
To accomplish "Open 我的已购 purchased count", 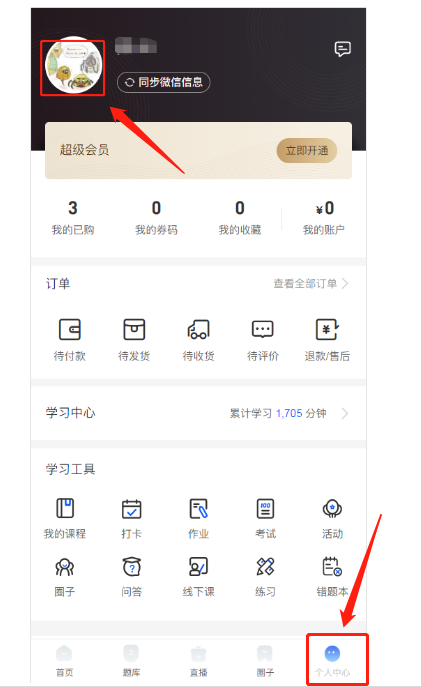I will click(x=73, y=217).
